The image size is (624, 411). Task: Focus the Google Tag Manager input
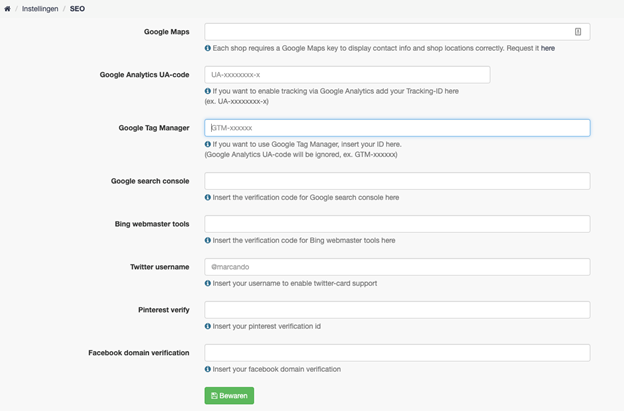click(397, 128)
